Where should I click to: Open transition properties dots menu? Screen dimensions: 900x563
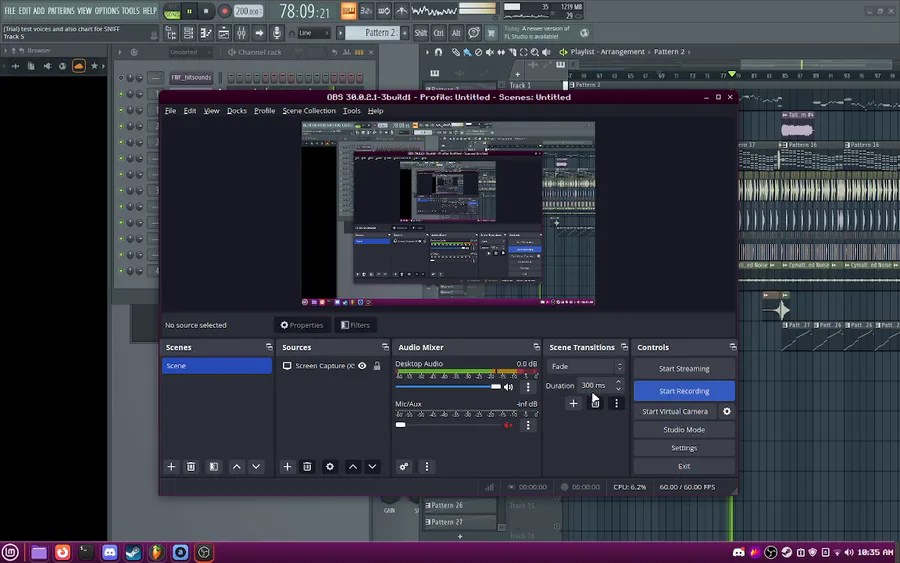pos(616,403)
